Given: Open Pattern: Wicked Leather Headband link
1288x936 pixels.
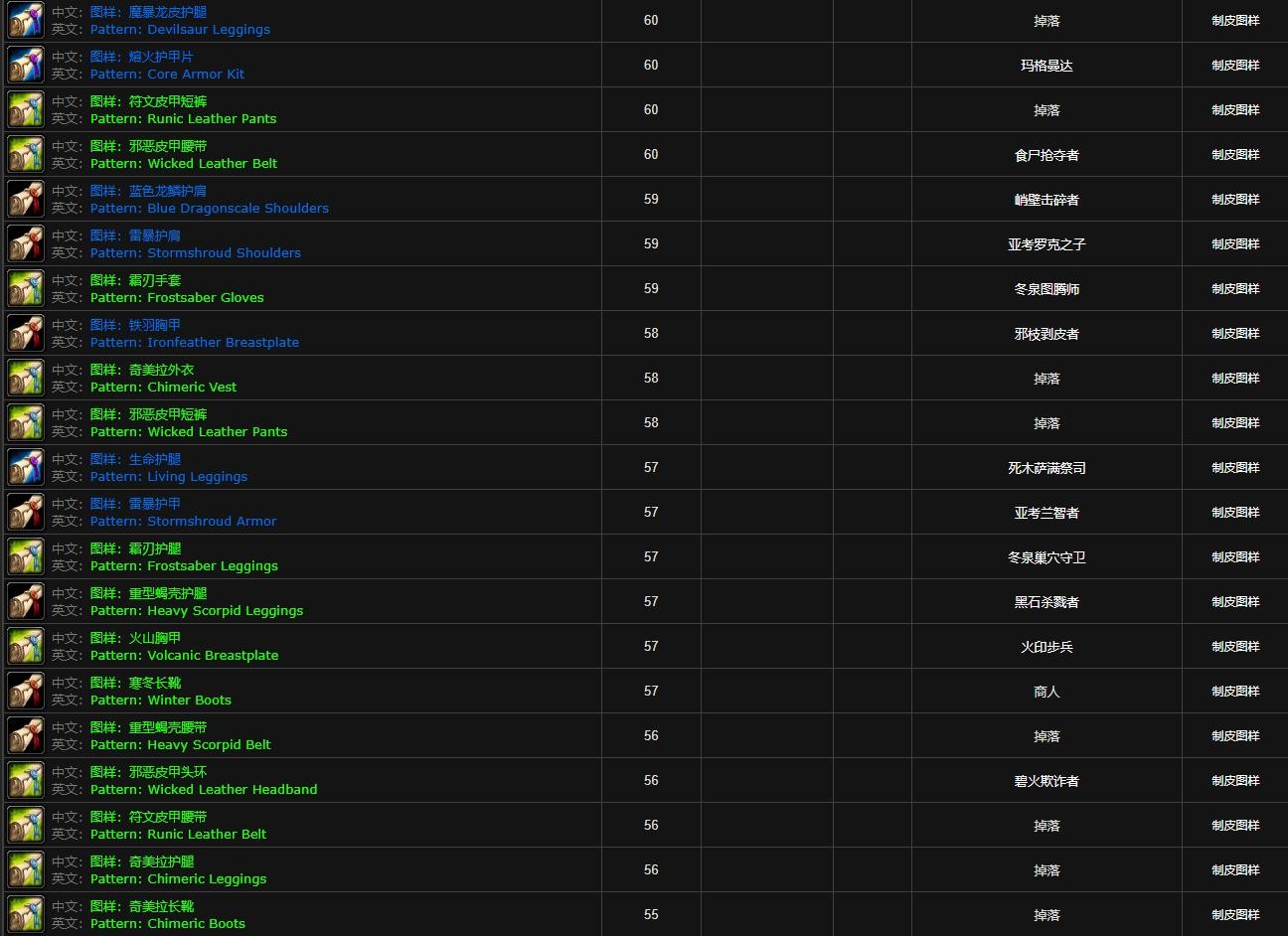Looking at the screenshot, I should tap(204, 790).
